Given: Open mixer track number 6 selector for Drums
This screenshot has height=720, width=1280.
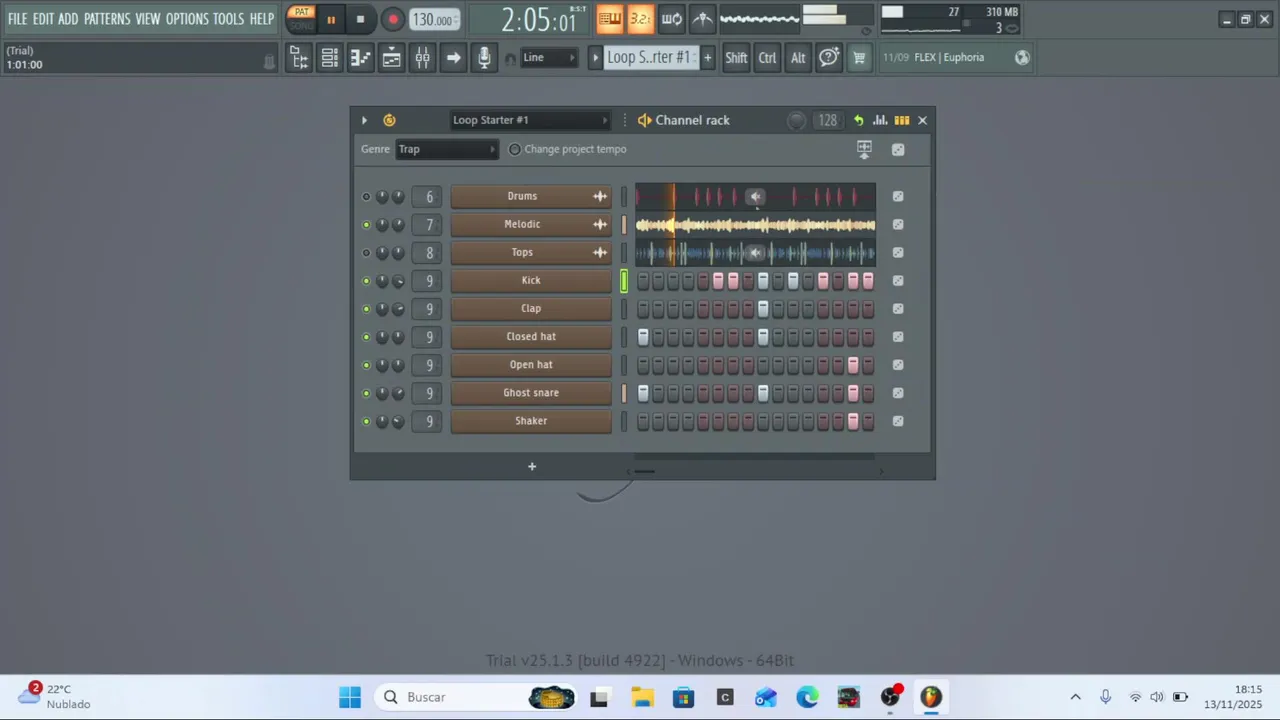Looking at the screenshot, I should pyautogui.click(x=429, y=197).
